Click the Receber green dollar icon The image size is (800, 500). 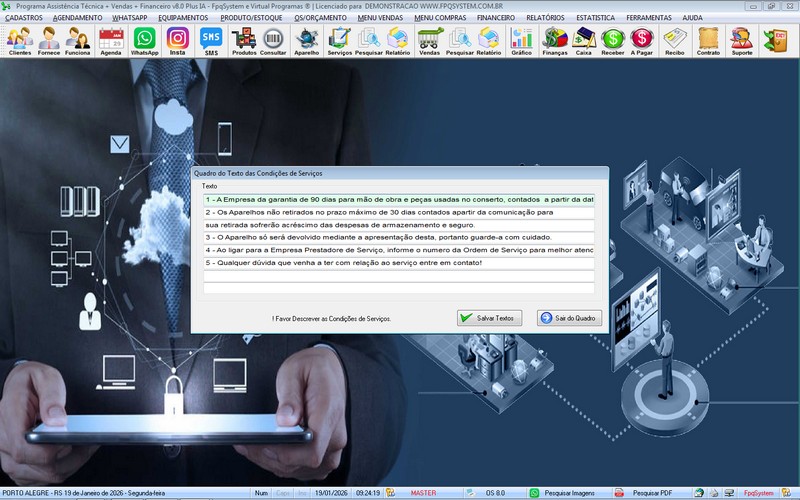click(613, 41)
